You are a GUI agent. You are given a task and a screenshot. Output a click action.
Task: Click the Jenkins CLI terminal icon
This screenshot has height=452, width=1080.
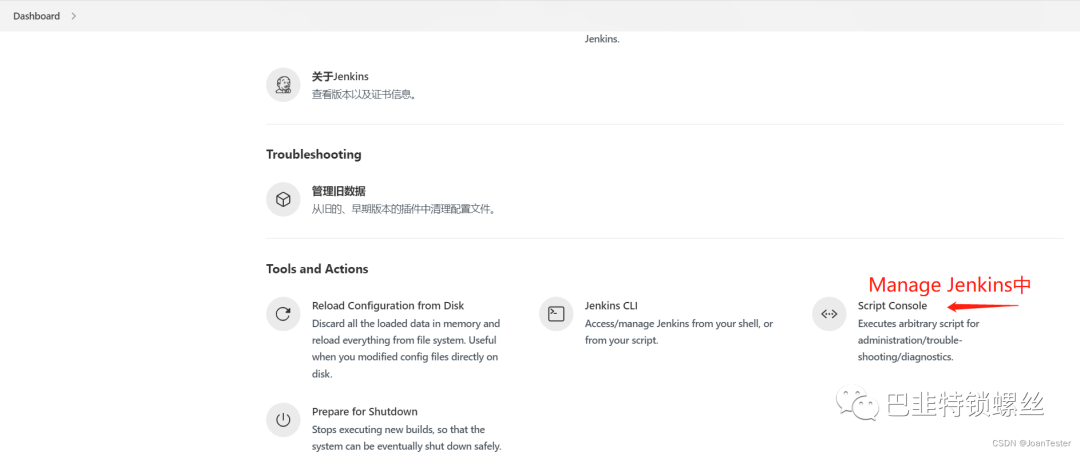[556, 314]
